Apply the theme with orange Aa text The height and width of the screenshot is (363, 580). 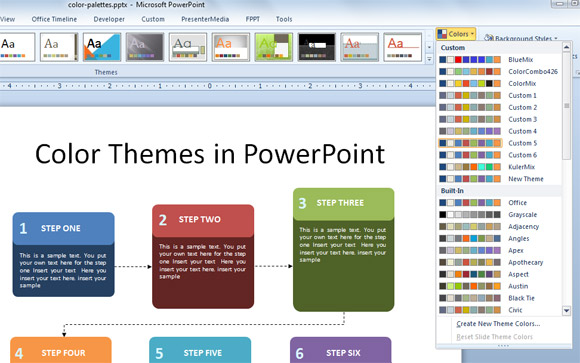(x=230, y=47)
